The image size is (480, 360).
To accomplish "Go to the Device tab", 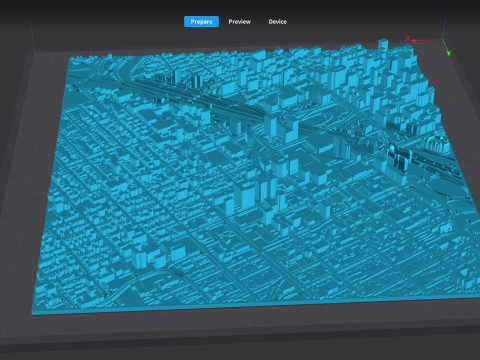I will point(278,22).
